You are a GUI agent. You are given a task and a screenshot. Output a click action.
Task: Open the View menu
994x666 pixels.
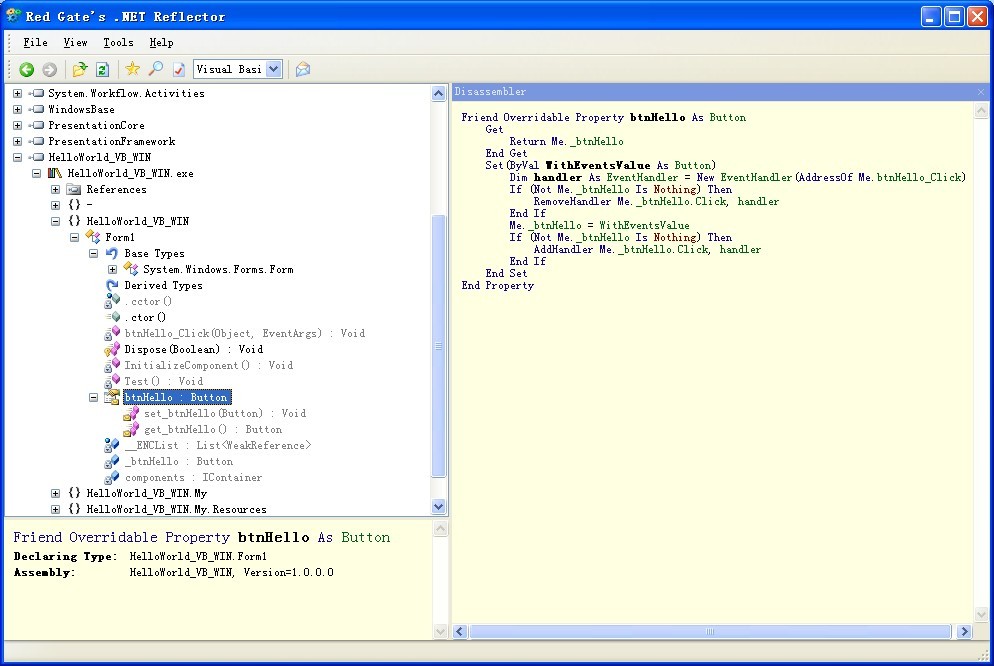click(75, 42)
